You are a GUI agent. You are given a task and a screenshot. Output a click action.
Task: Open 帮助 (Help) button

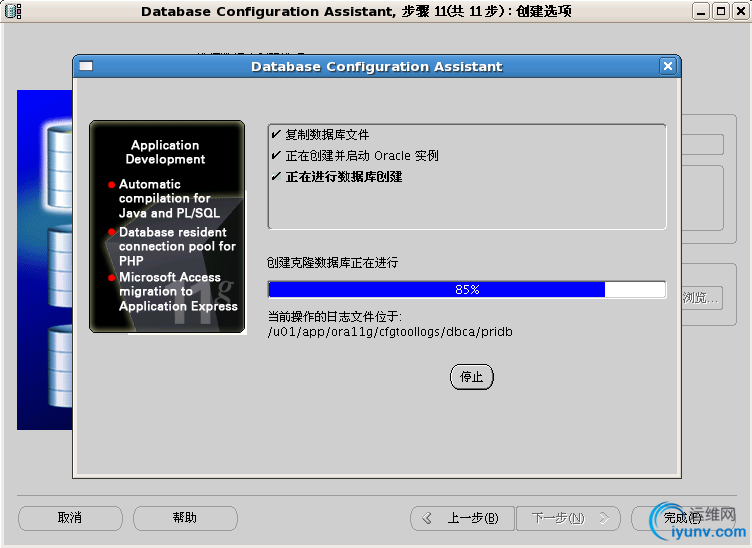[x=185, y=518]
